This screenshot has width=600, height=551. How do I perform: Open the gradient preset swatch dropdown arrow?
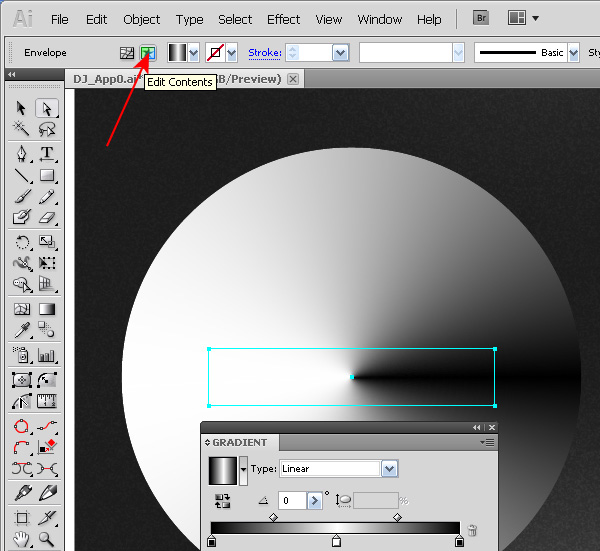pyautogui.click(x=243, y=470)
